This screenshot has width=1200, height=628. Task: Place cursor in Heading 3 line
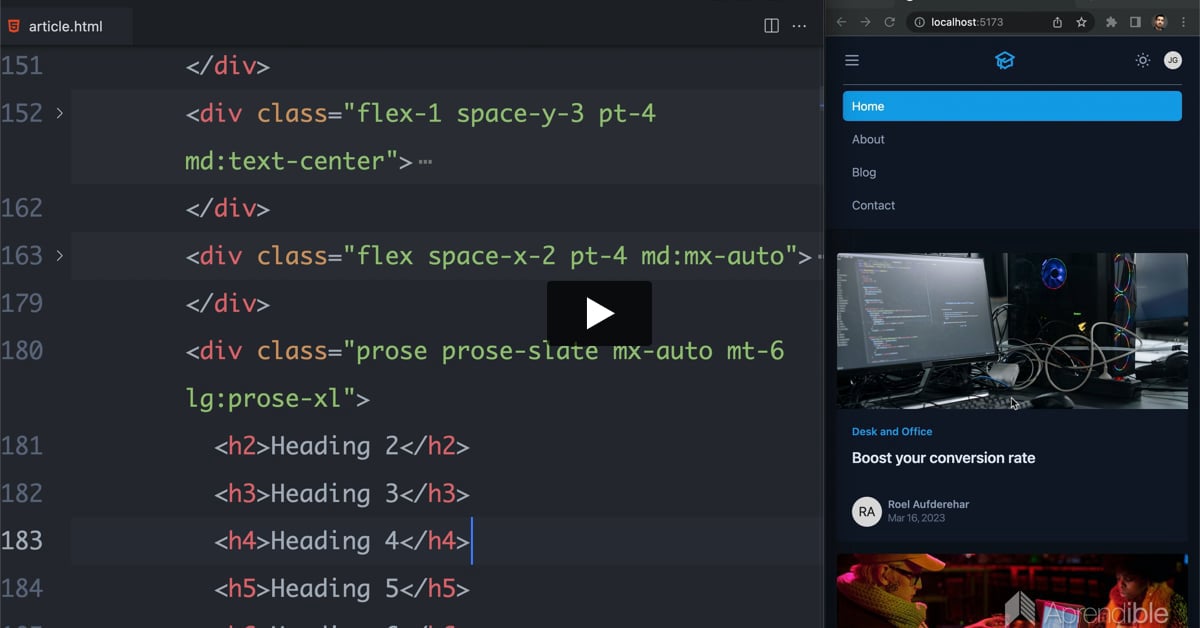(x=342, y=494)
